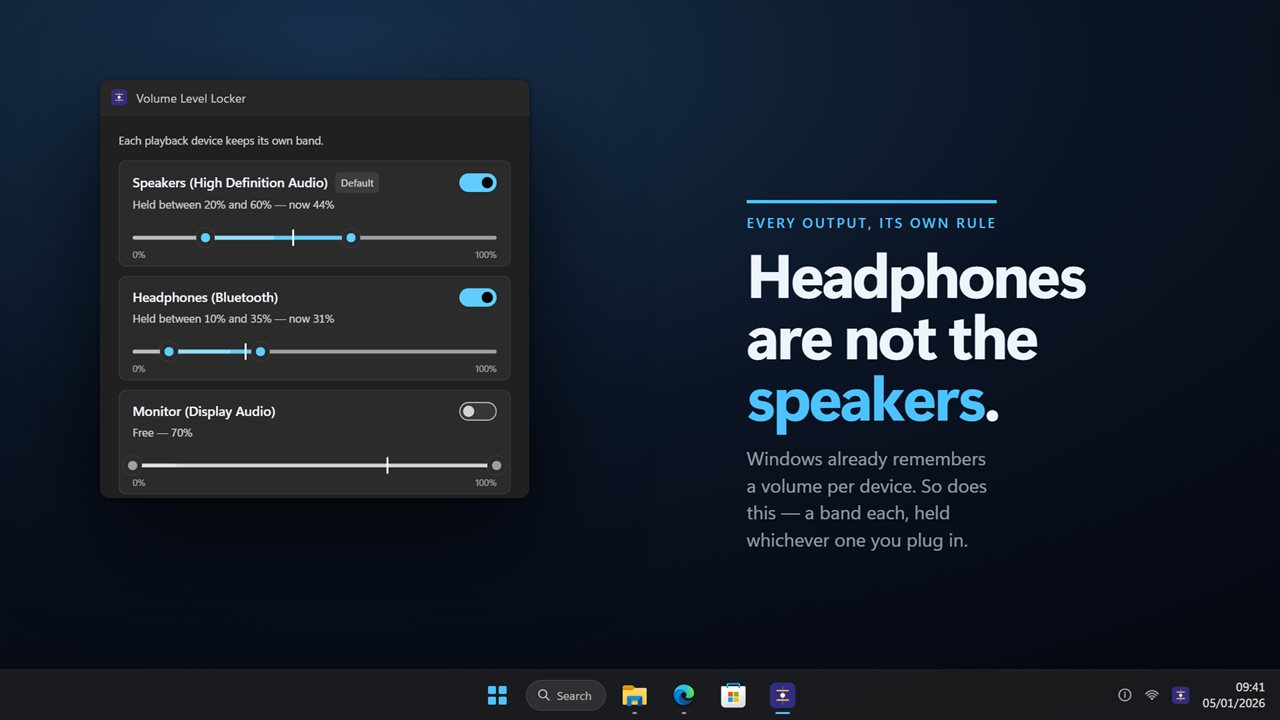Click the Volume Level Locker system tray icon

(x=1180, y=695)
